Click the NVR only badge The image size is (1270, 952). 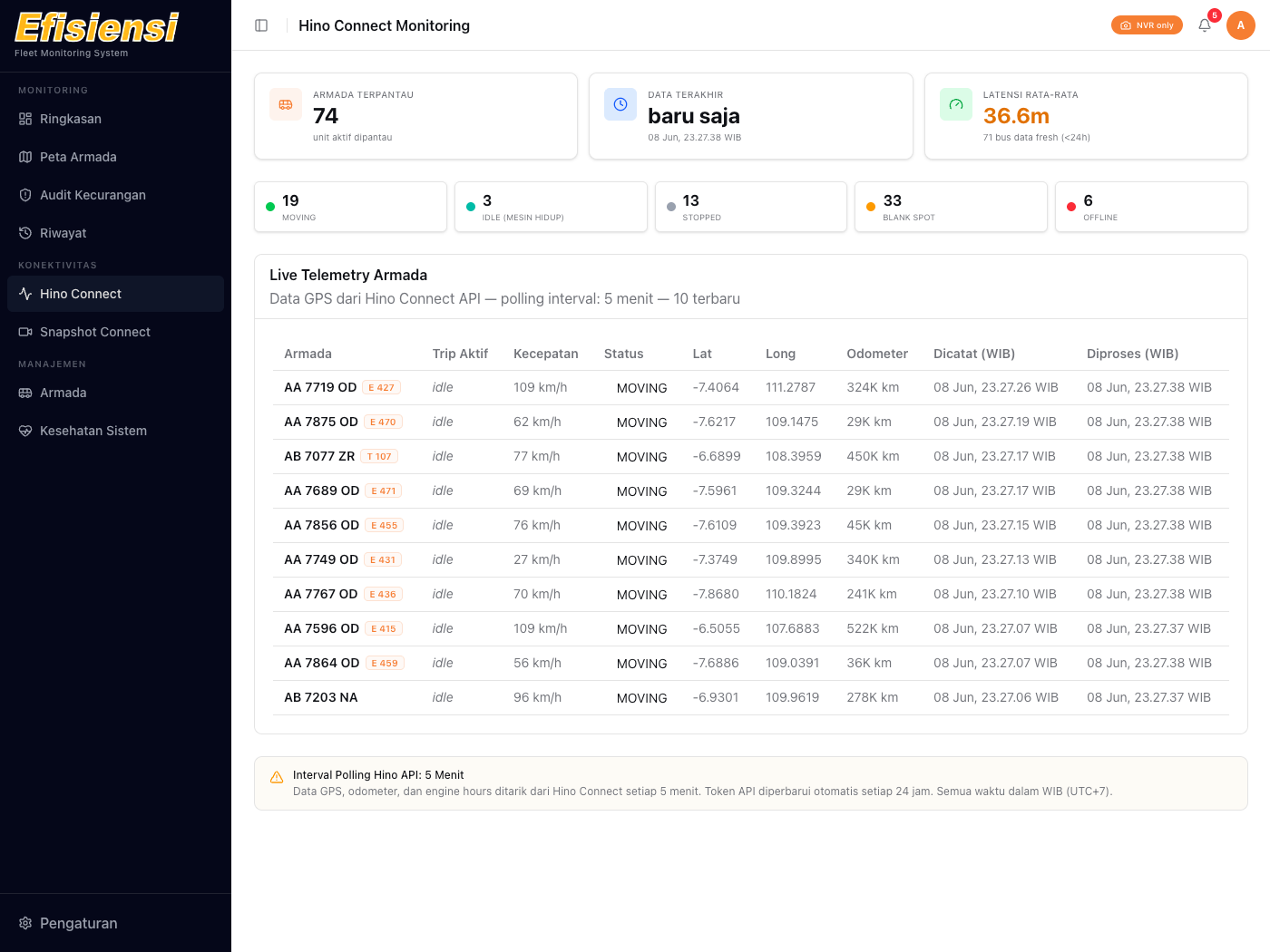1147,25
